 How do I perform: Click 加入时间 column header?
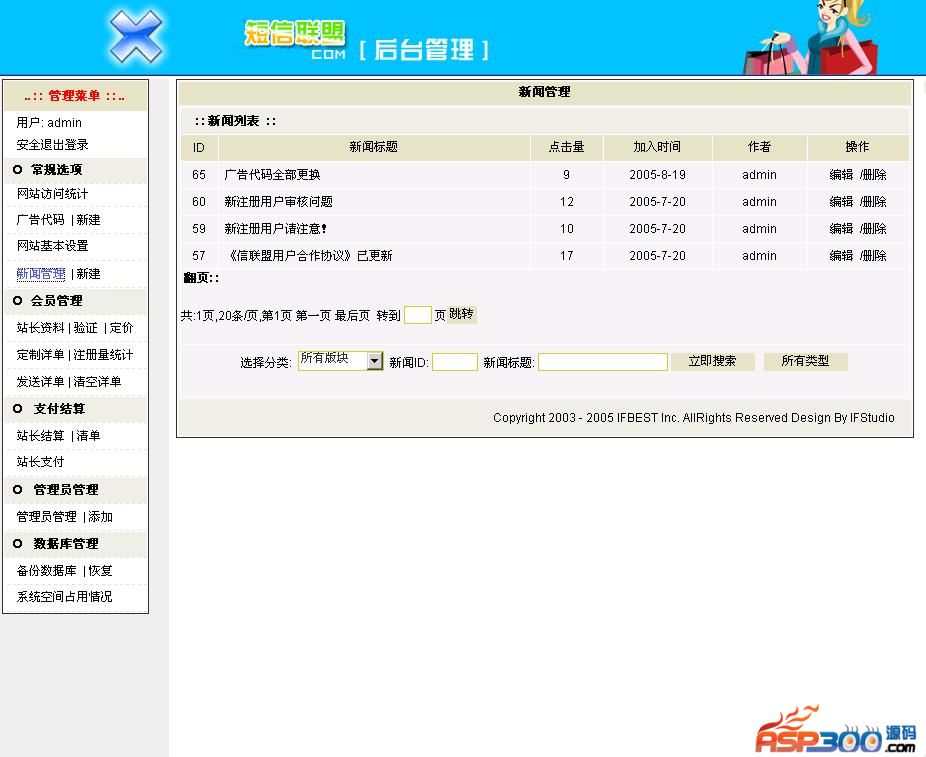point(657,147)
